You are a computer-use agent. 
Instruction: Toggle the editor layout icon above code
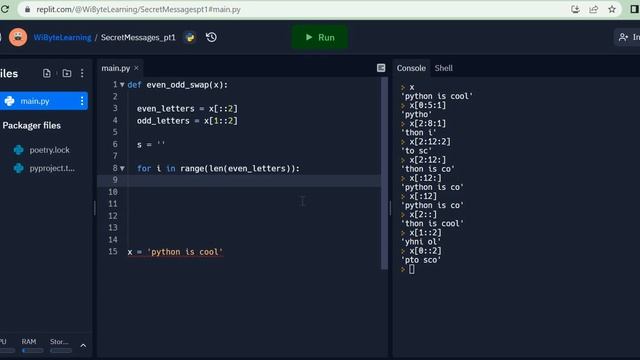point(381,68)
